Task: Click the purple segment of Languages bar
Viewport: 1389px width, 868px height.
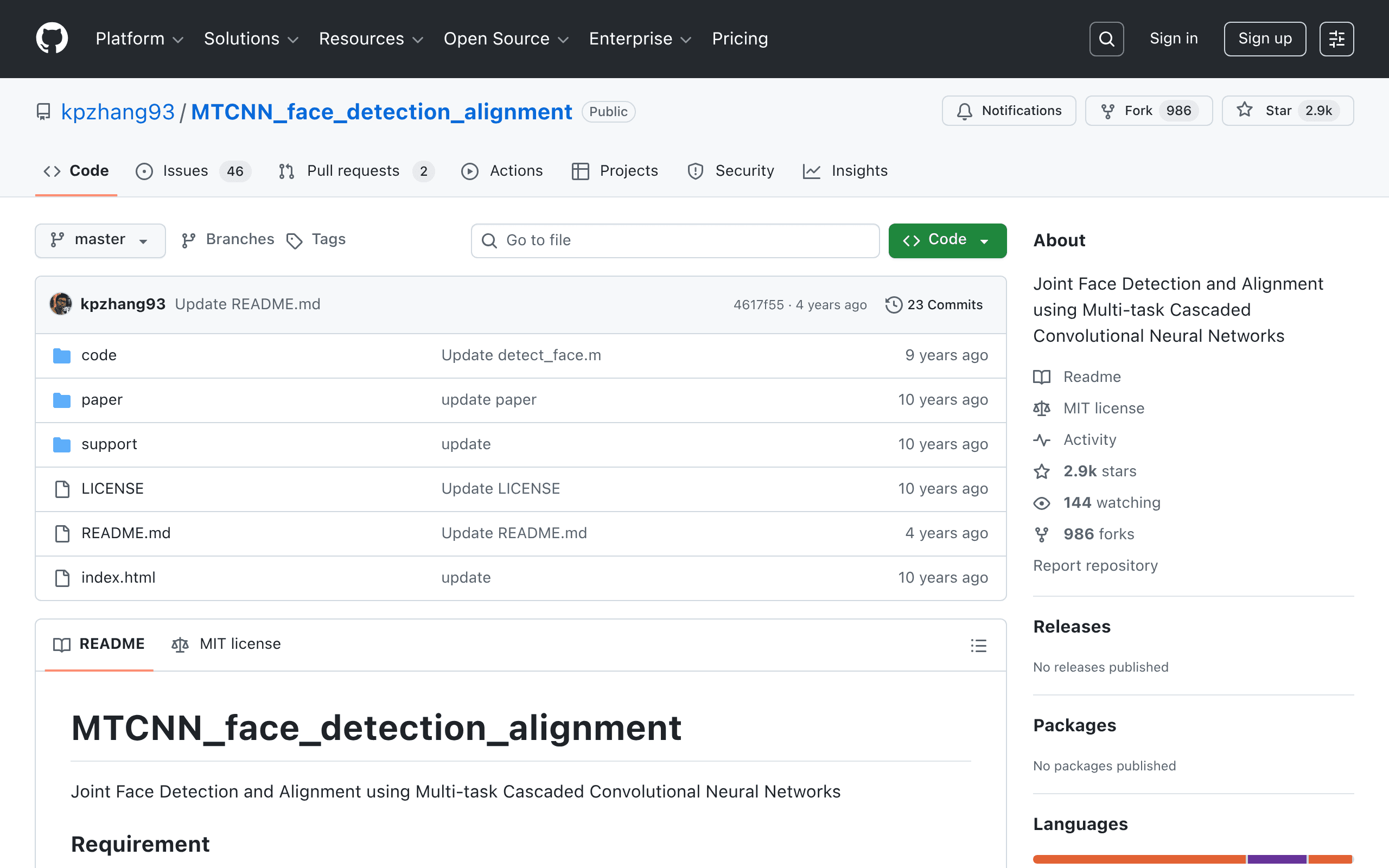Action: (x=1277, y=859)
